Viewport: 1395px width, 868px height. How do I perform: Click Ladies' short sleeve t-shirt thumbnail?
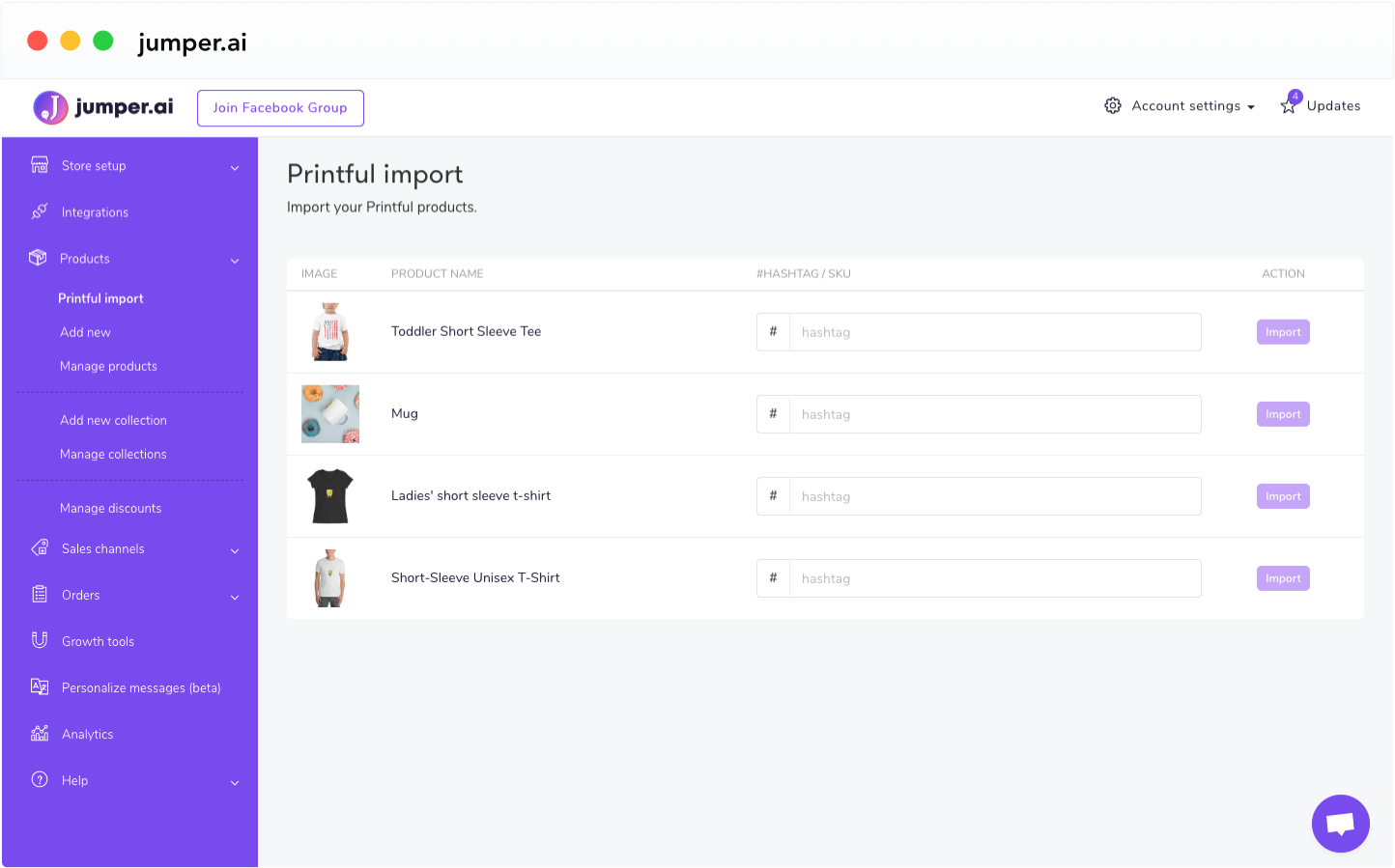[330, 496]
